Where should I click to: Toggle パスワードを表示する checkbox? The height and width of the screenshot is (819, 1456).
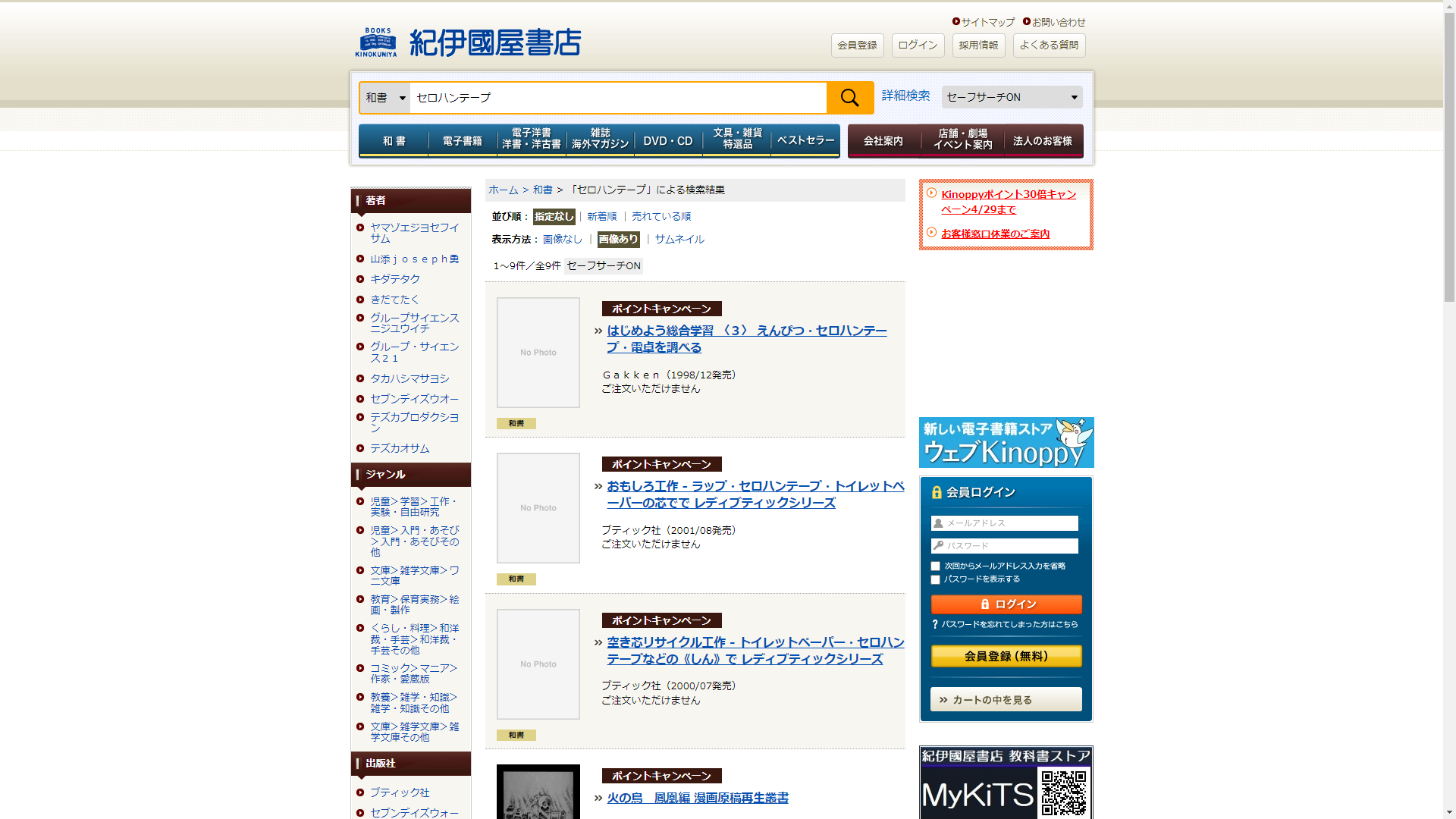point(935,580)
